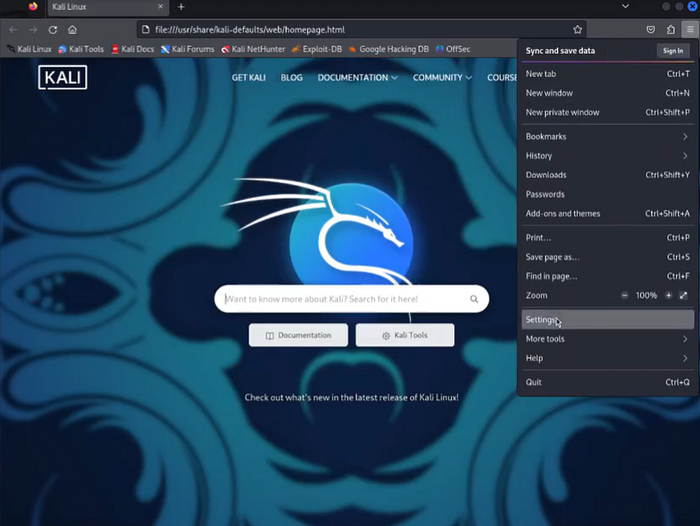Open Downloads from the menu

608,175
